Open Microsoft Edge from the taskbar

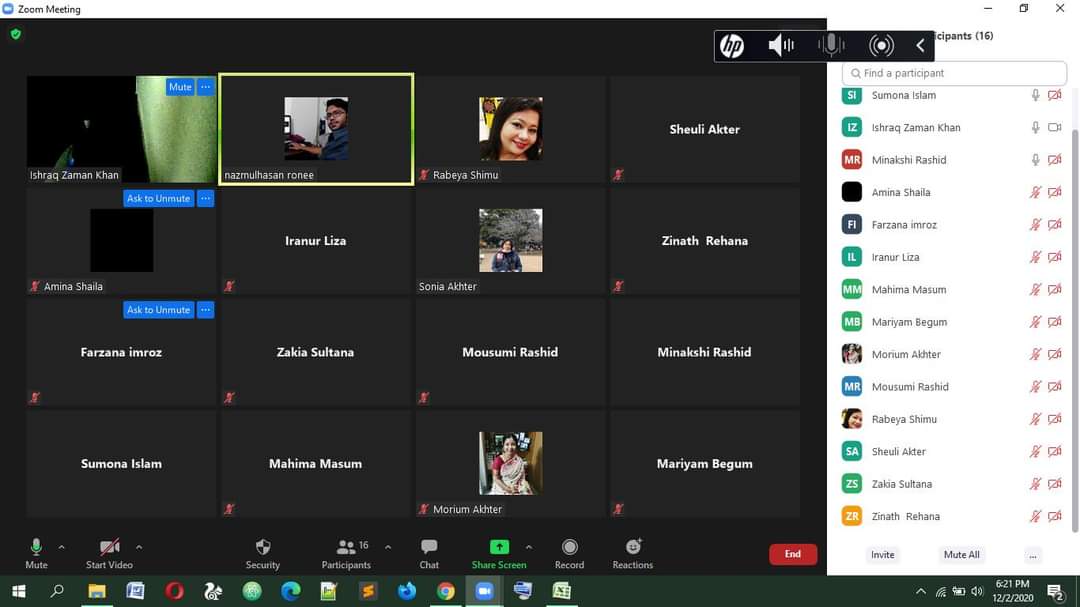291,591
